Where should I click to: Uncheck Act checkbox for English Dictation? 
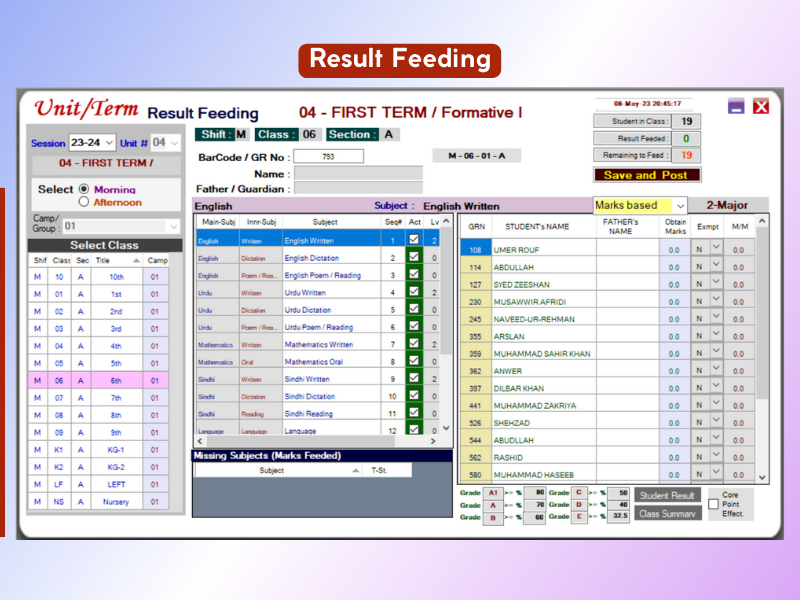[x=414, y=257]
